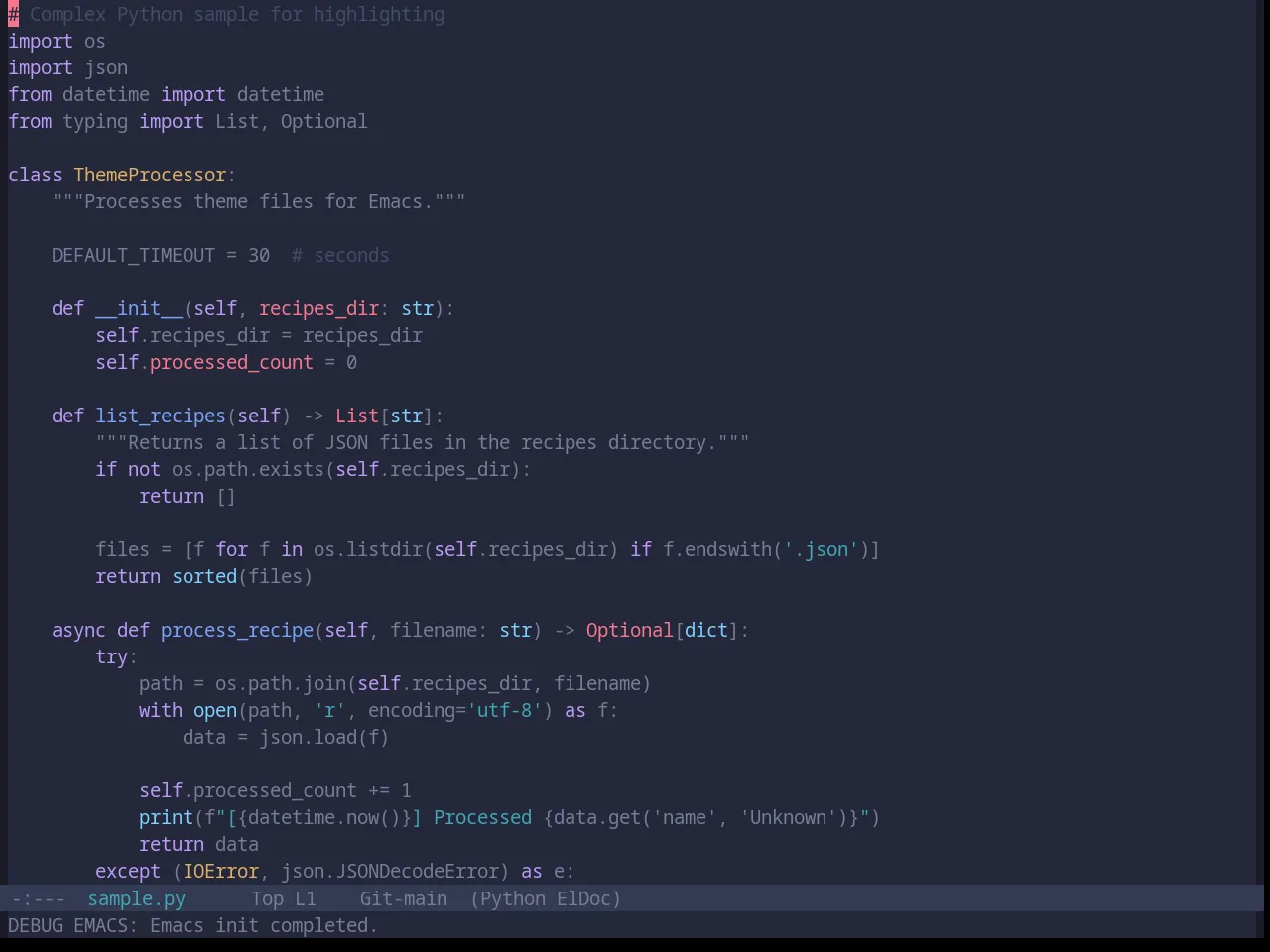Click on 'List, Optional' in typing import

pyautogui.click(x=292, y=121)
